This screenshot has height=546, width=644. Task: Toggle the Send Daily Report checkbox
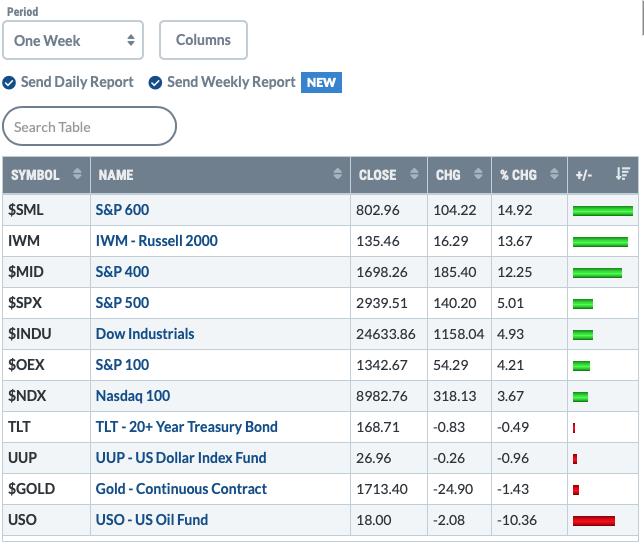(x=9, y=83)
